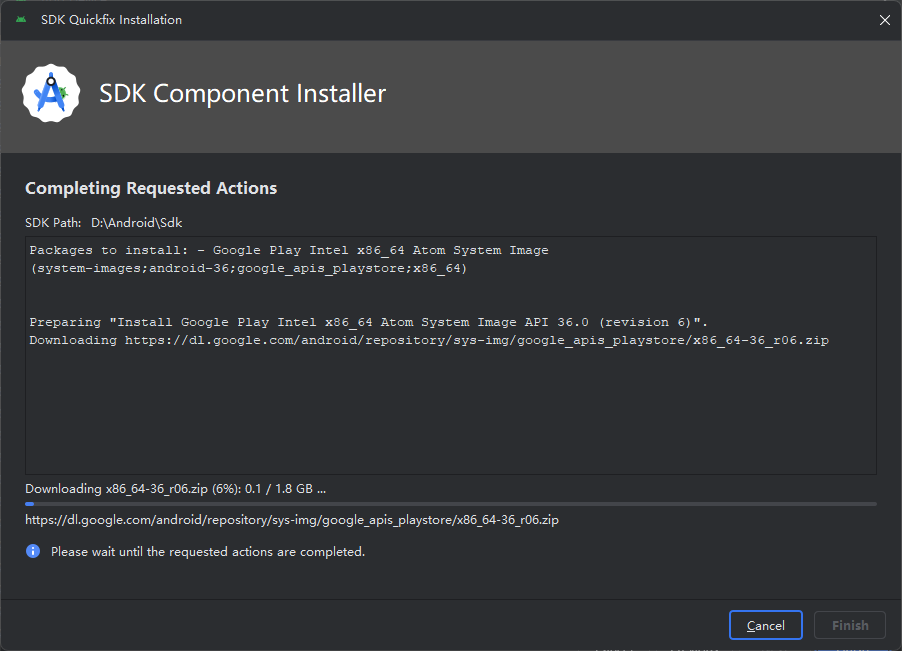Select the D:\Android\Sdk path text
The image size is (902, 651).
(x=137, y=222)
